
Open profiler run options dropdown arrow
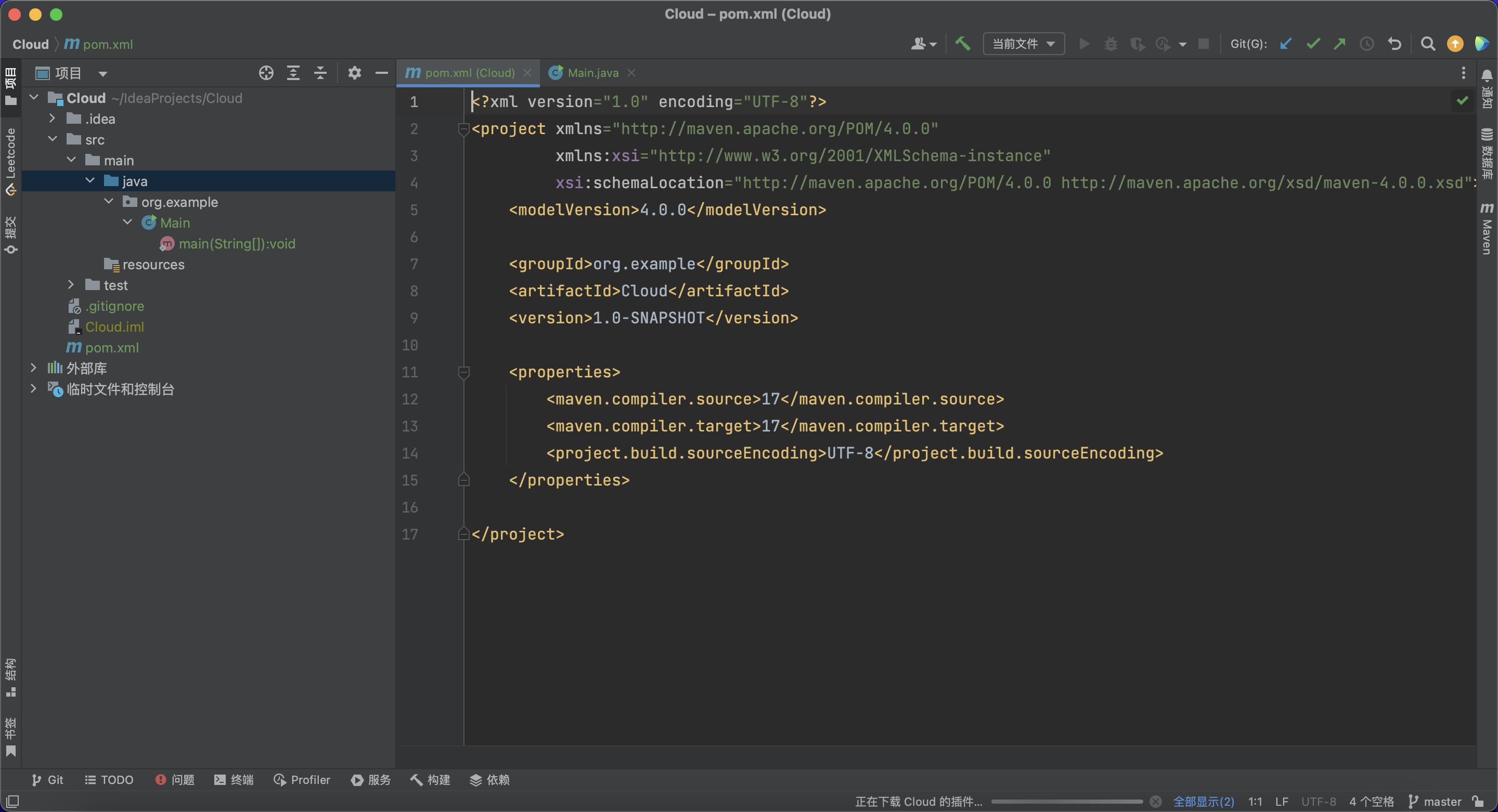pos(1182,44)
